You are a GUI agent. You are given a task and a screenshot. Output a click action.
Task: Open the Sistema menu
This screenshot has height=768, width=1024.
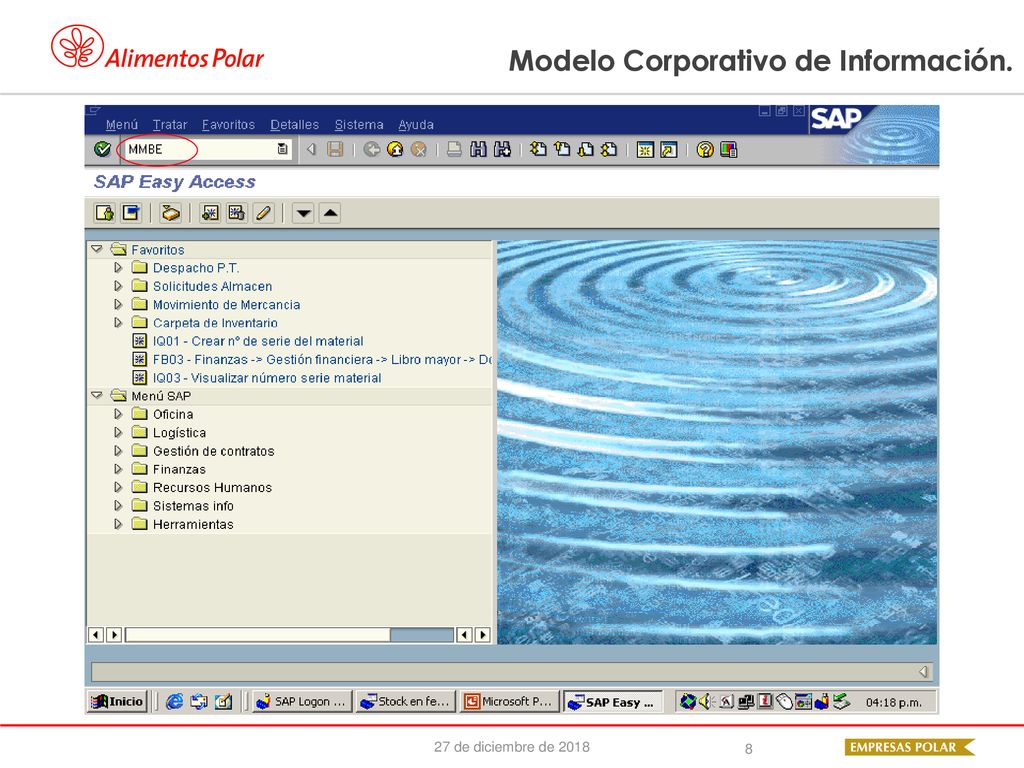pos(359,125)
